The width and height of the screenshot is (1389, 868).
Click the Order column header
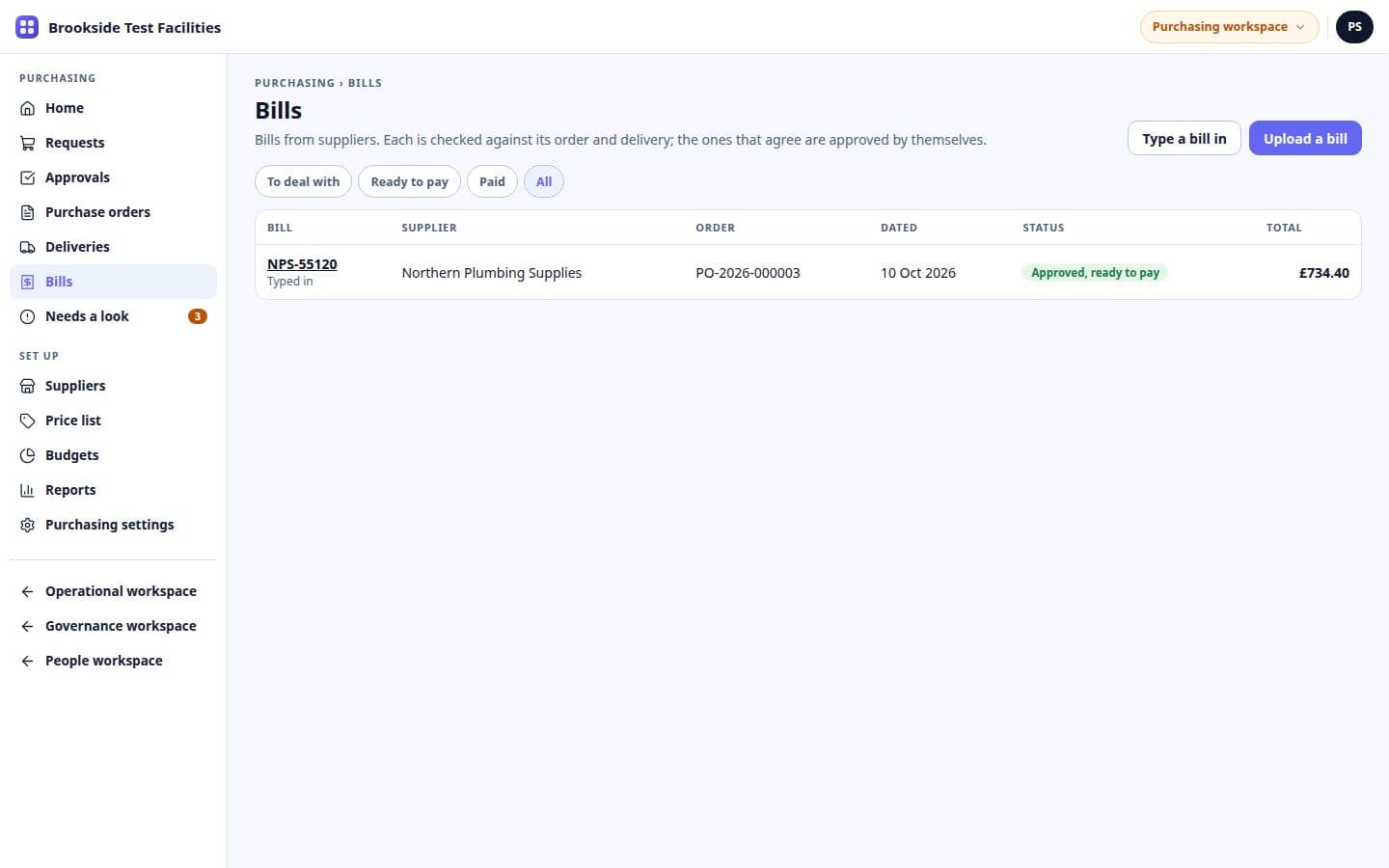click(x=715, y=228)
